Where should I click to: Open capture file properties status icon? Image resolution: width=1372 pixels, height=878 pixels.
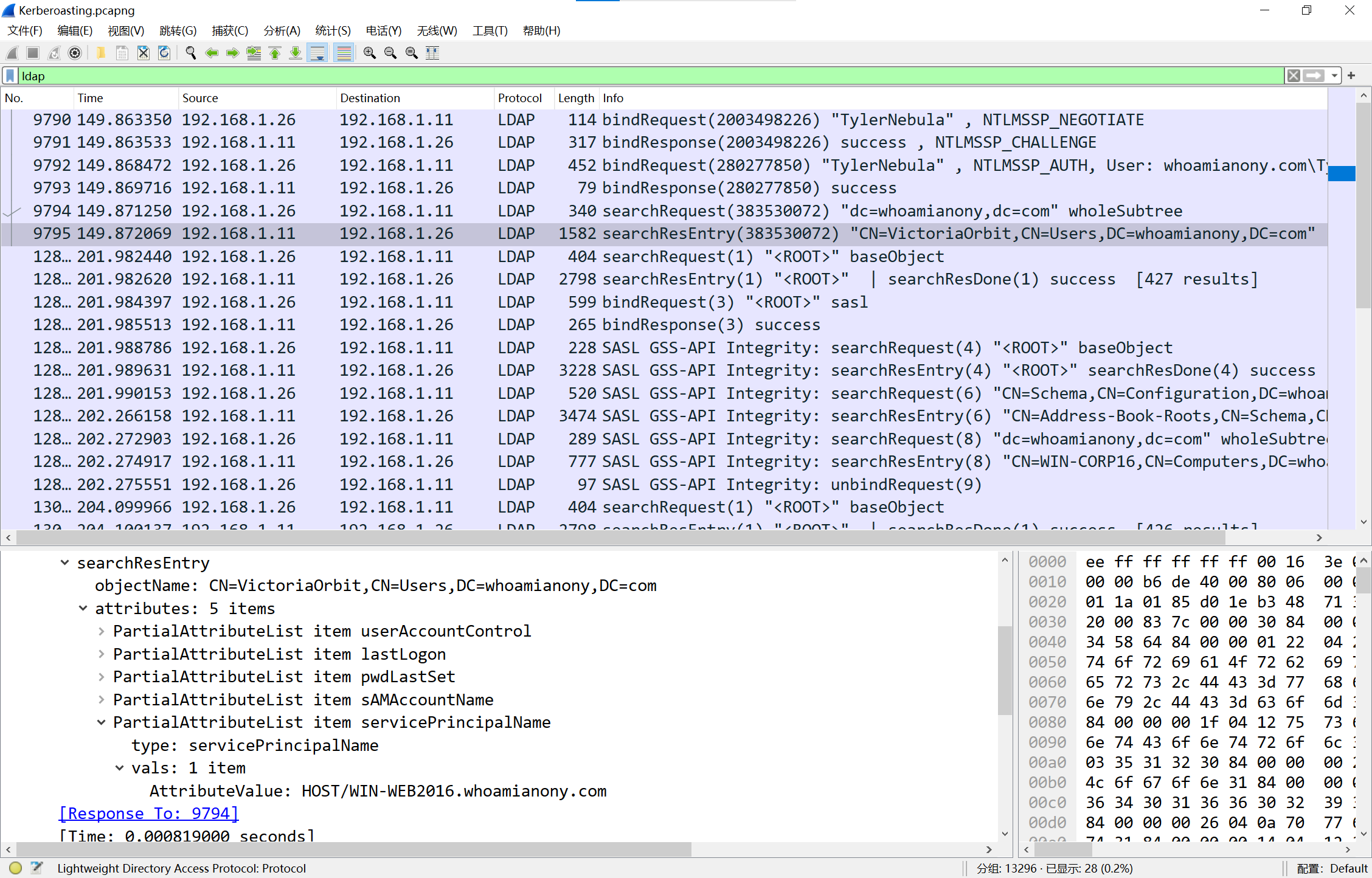(x=36, y=868)
